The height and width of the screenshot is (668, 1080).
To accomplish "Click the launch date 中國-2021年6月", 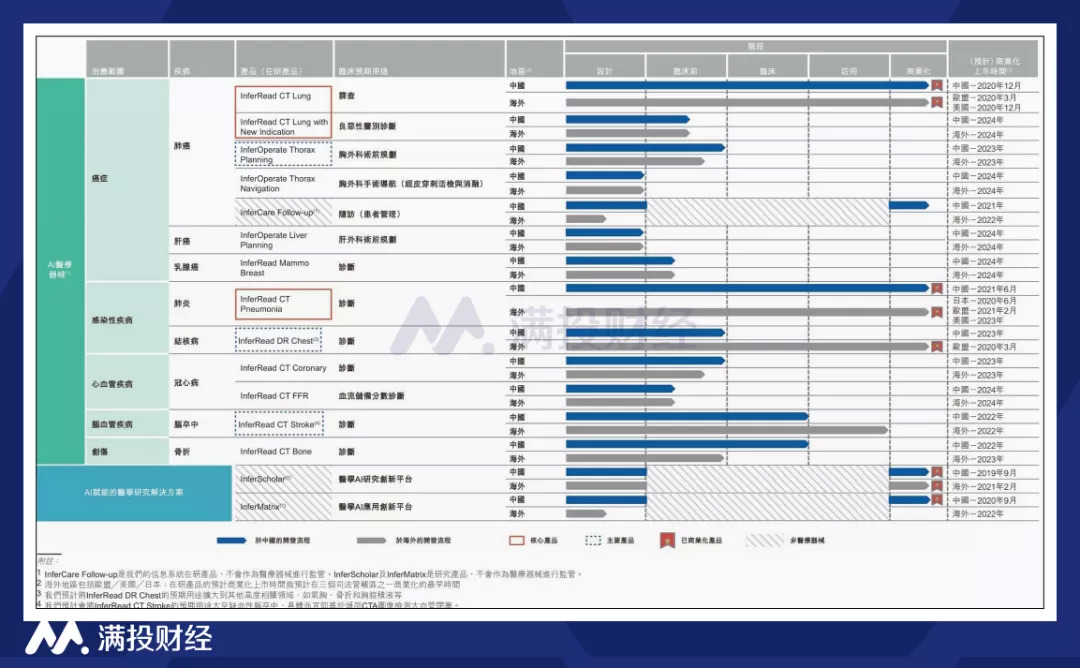I will [984, 289].
